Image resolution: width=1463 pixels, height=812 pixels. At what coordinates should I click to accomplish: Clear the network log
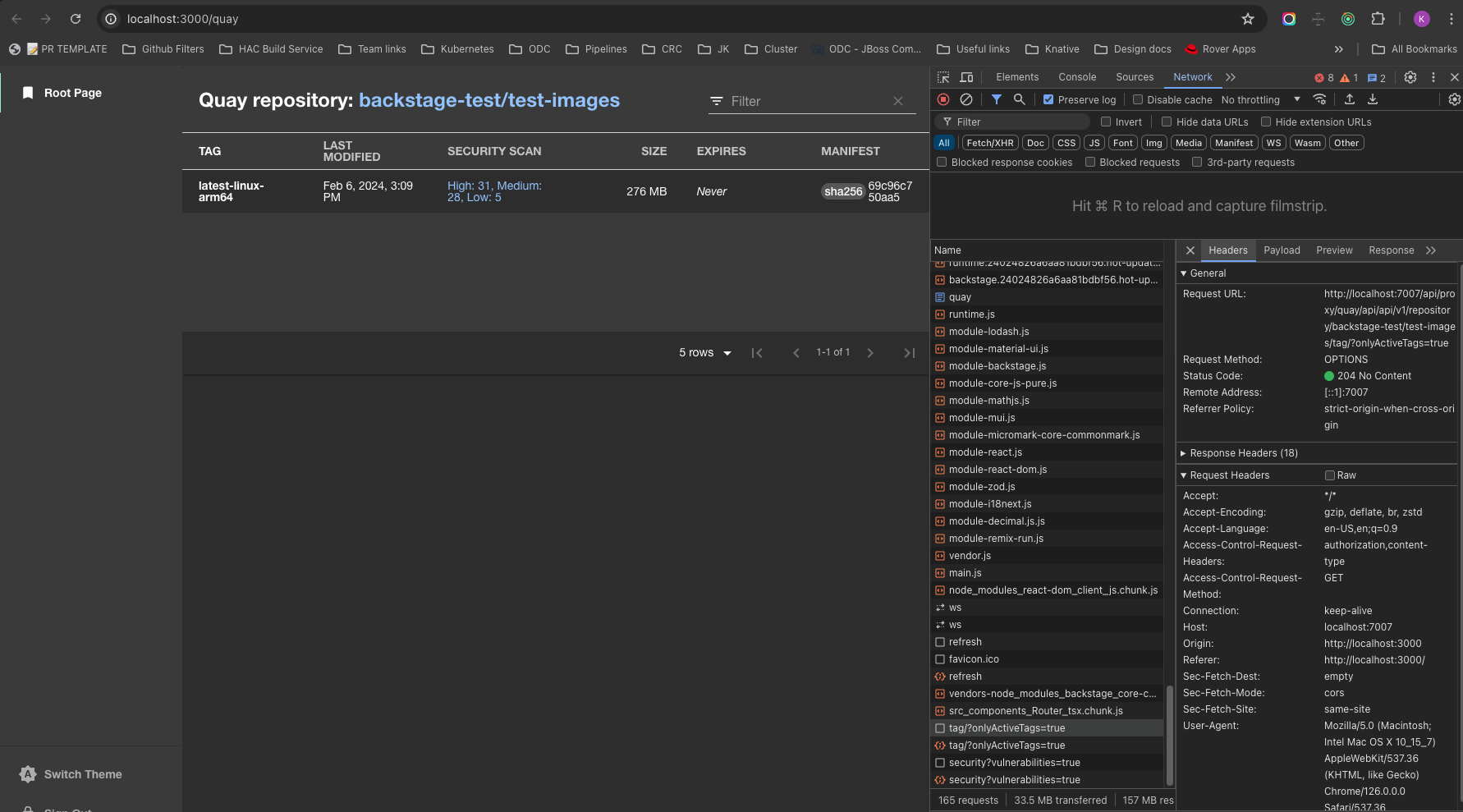(x=966, y=99)
